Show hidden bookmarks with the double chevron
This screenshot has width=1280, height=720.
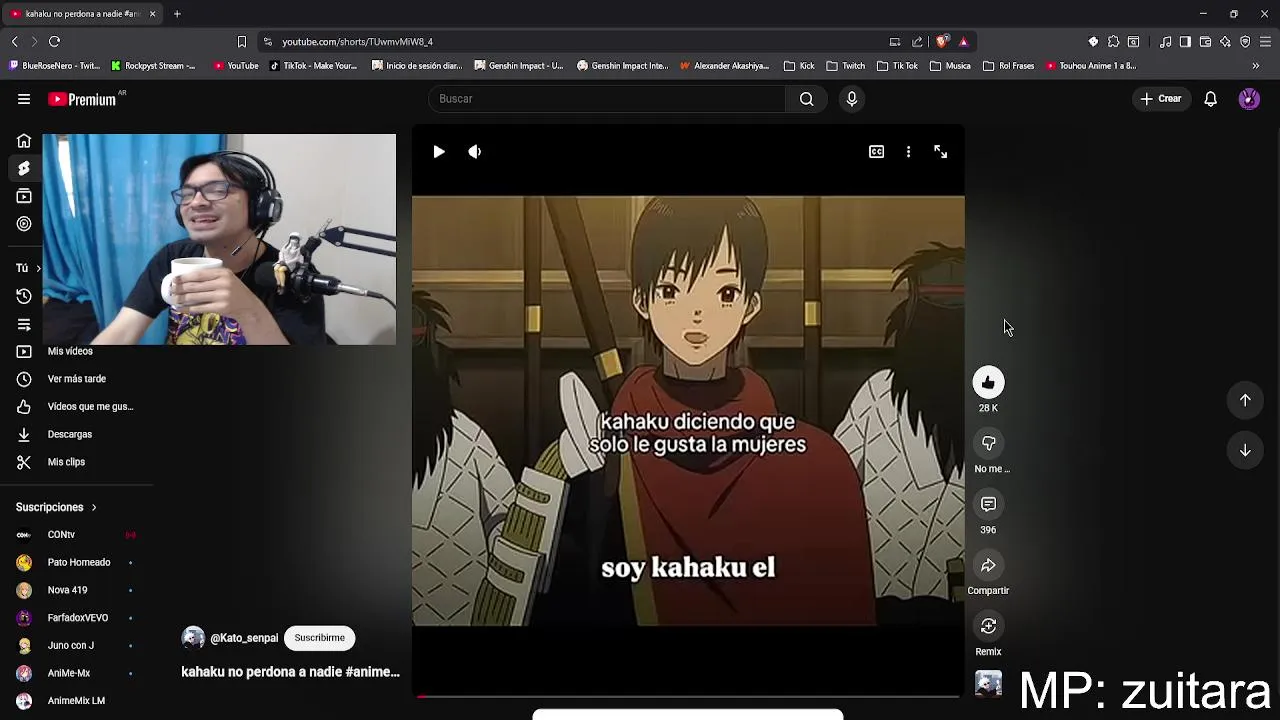1256,66
